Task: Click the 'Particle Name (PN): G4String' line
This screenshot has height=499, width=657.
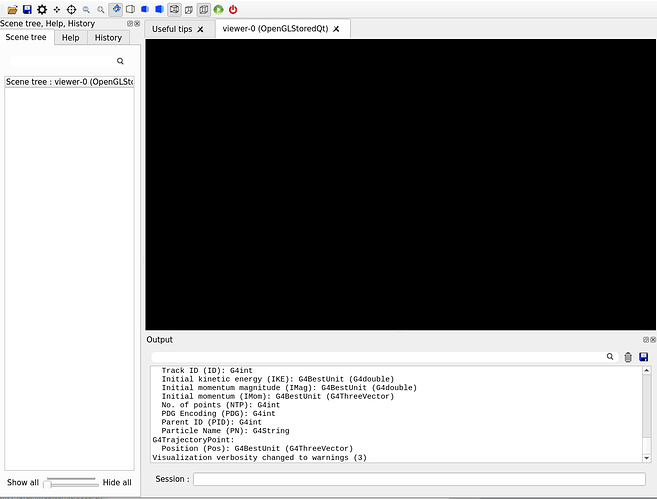Action: coord(225,431)
